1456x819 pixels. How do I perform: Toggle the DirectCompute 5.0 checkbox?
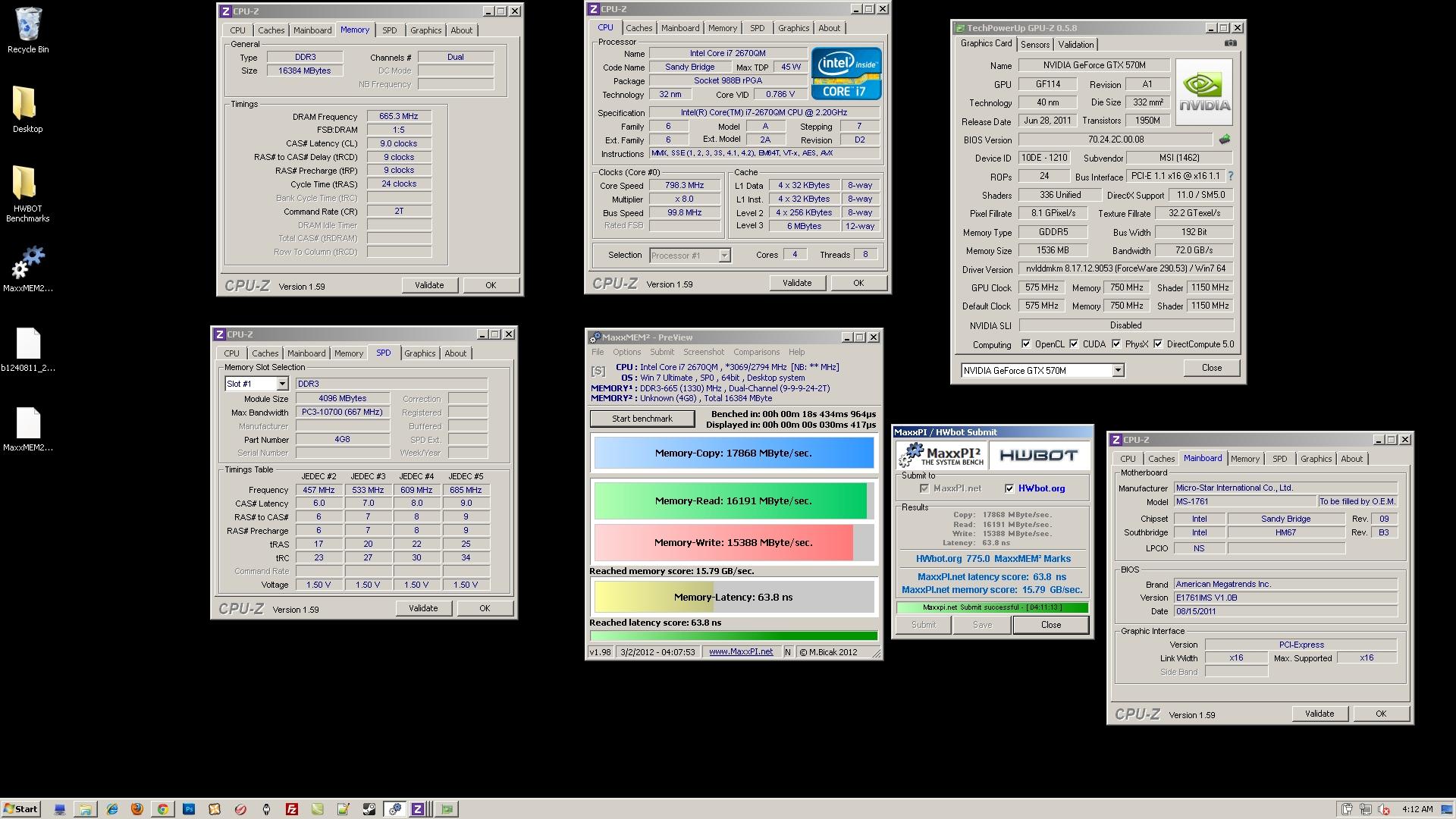click(1158, 344)
